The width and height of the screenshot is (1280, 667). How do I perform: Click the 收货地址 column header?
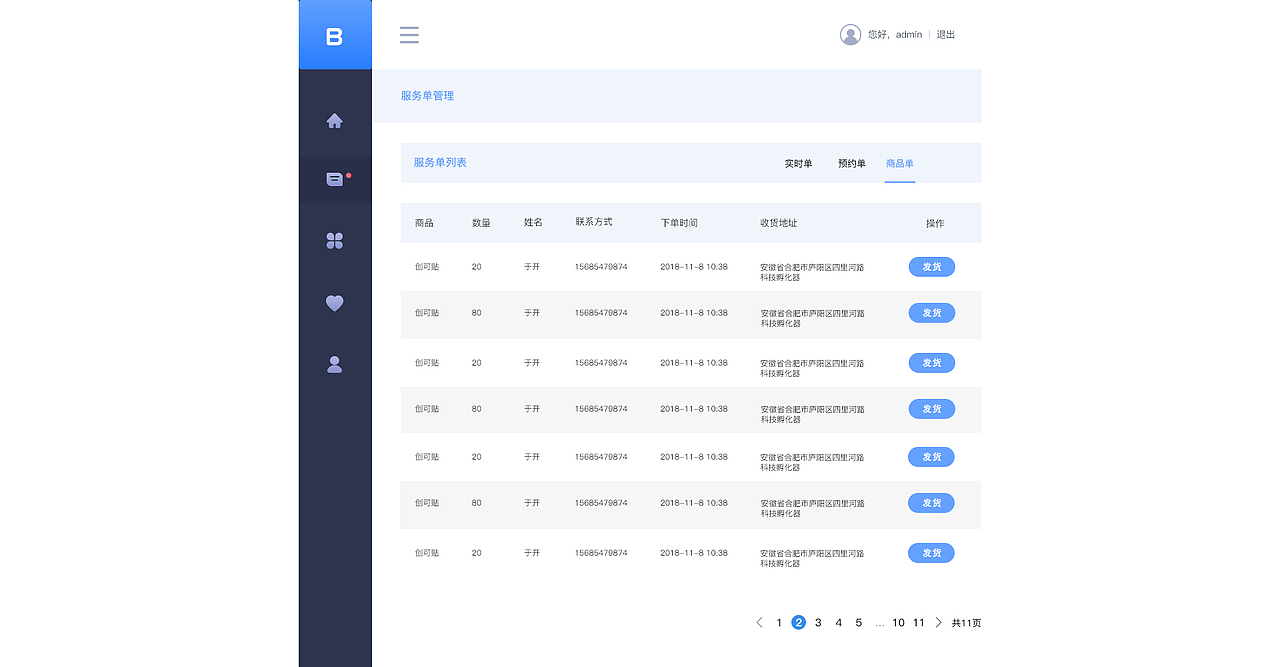pos(779,223)
